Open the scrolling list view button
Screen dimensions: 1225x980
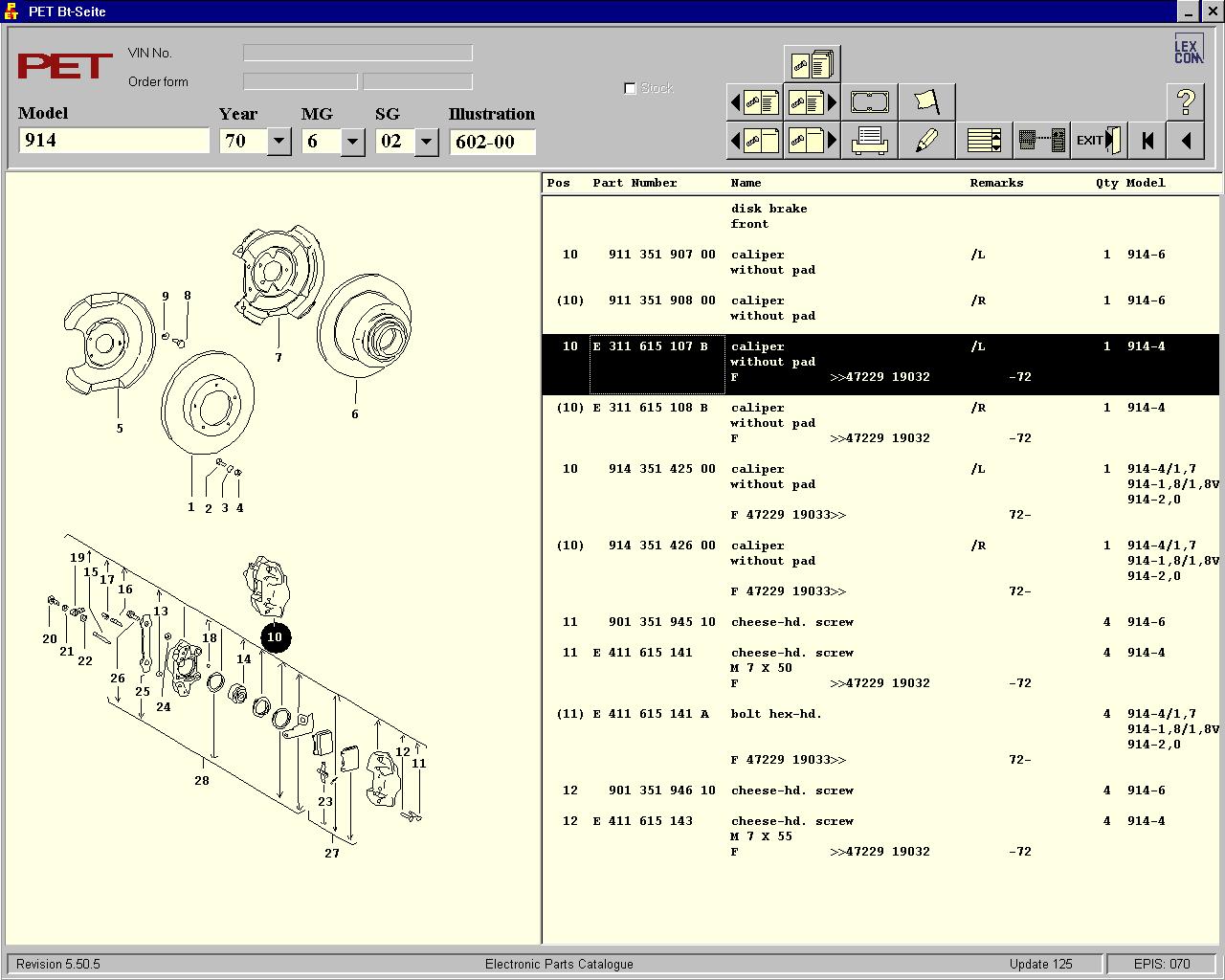pos(984,141)
